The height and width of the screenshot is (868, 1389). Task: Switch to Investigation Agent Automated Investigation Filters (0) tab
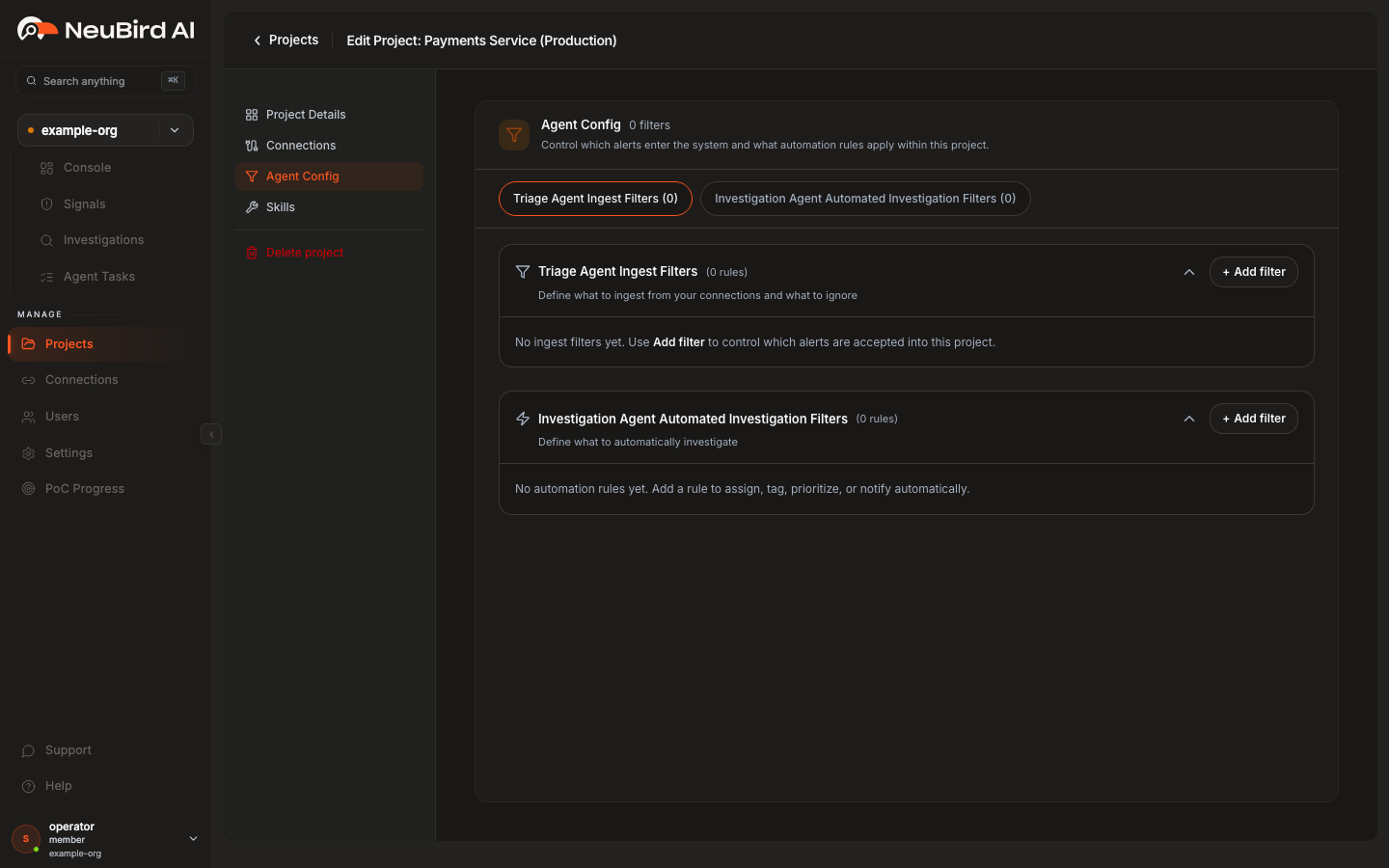pos(865,199)
